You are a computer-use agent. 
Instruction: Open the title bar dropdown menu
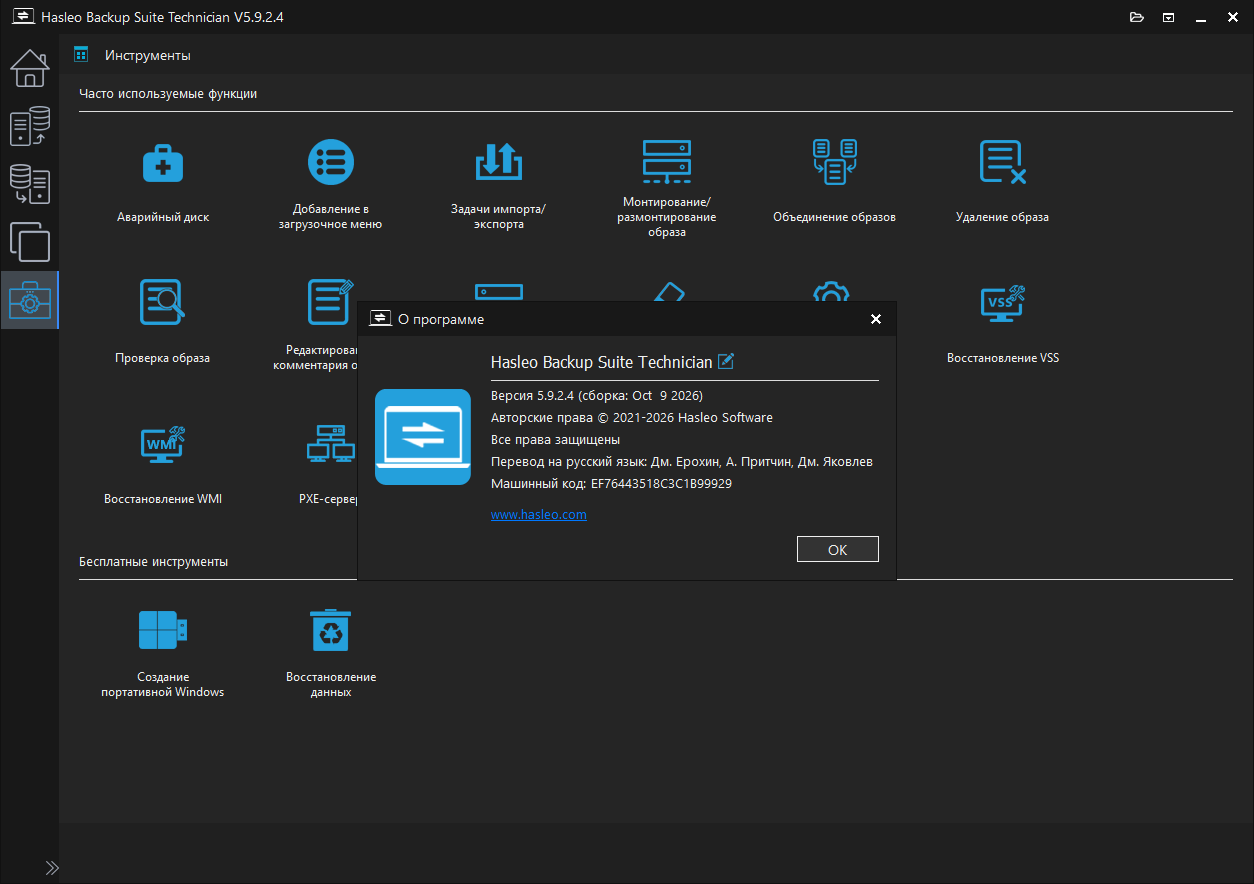1168,17
